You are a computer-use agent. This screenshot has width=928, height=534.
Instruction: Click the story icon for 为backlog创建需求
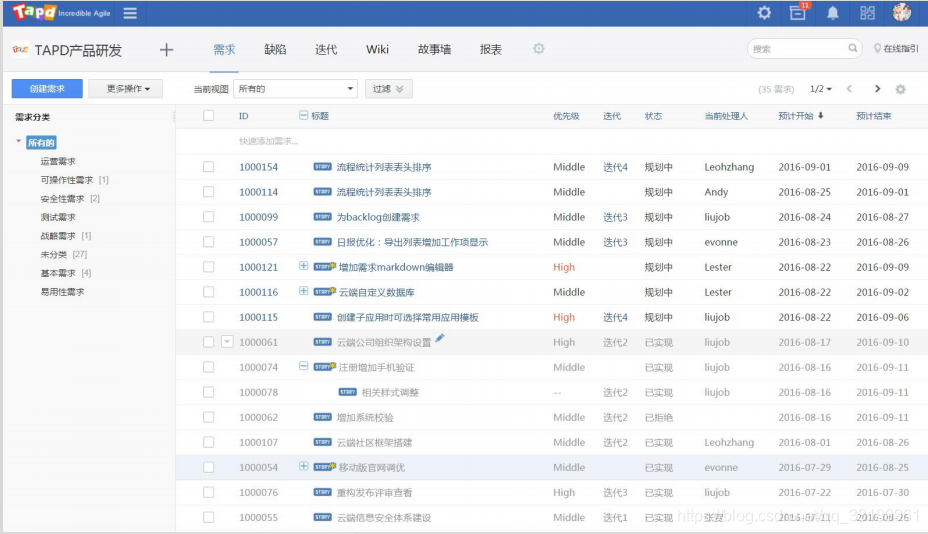(323, 217)
